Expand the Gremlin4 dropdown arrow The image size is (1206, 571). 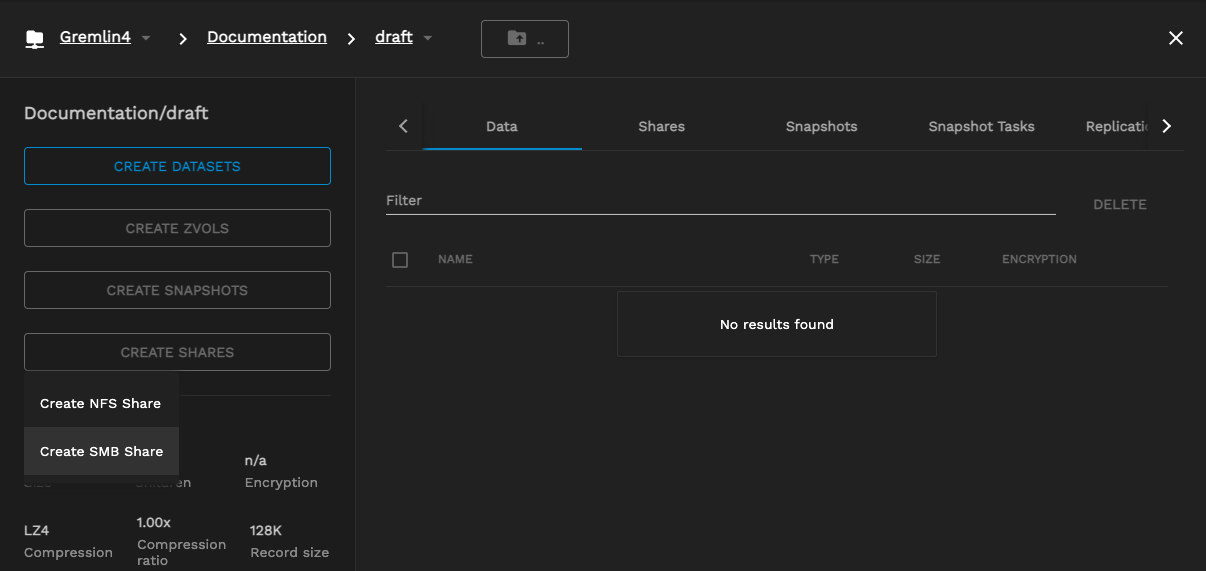[147, 39]
